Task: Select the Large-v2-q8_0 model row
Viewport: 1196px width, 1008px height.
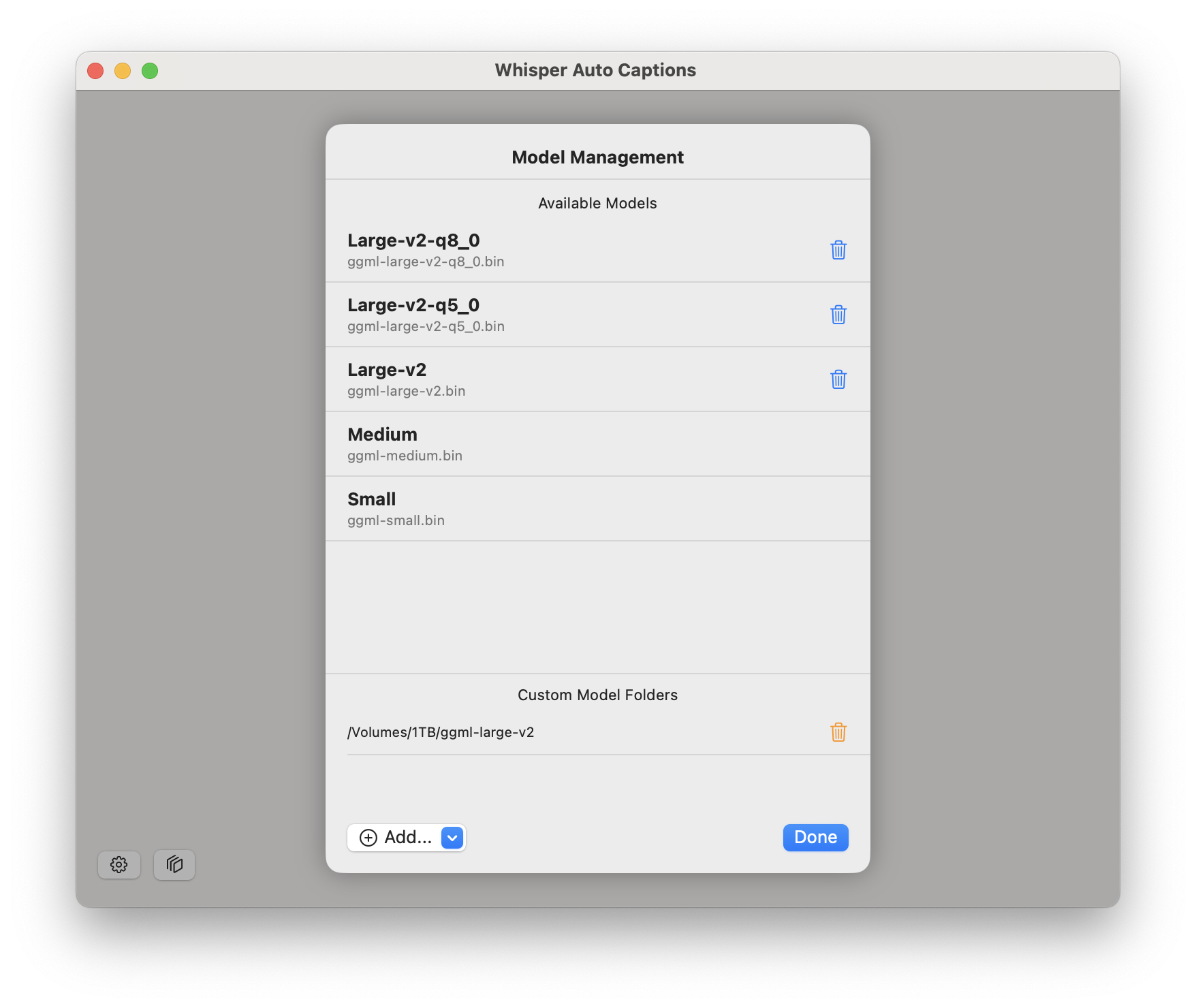Action: [598, 250]
